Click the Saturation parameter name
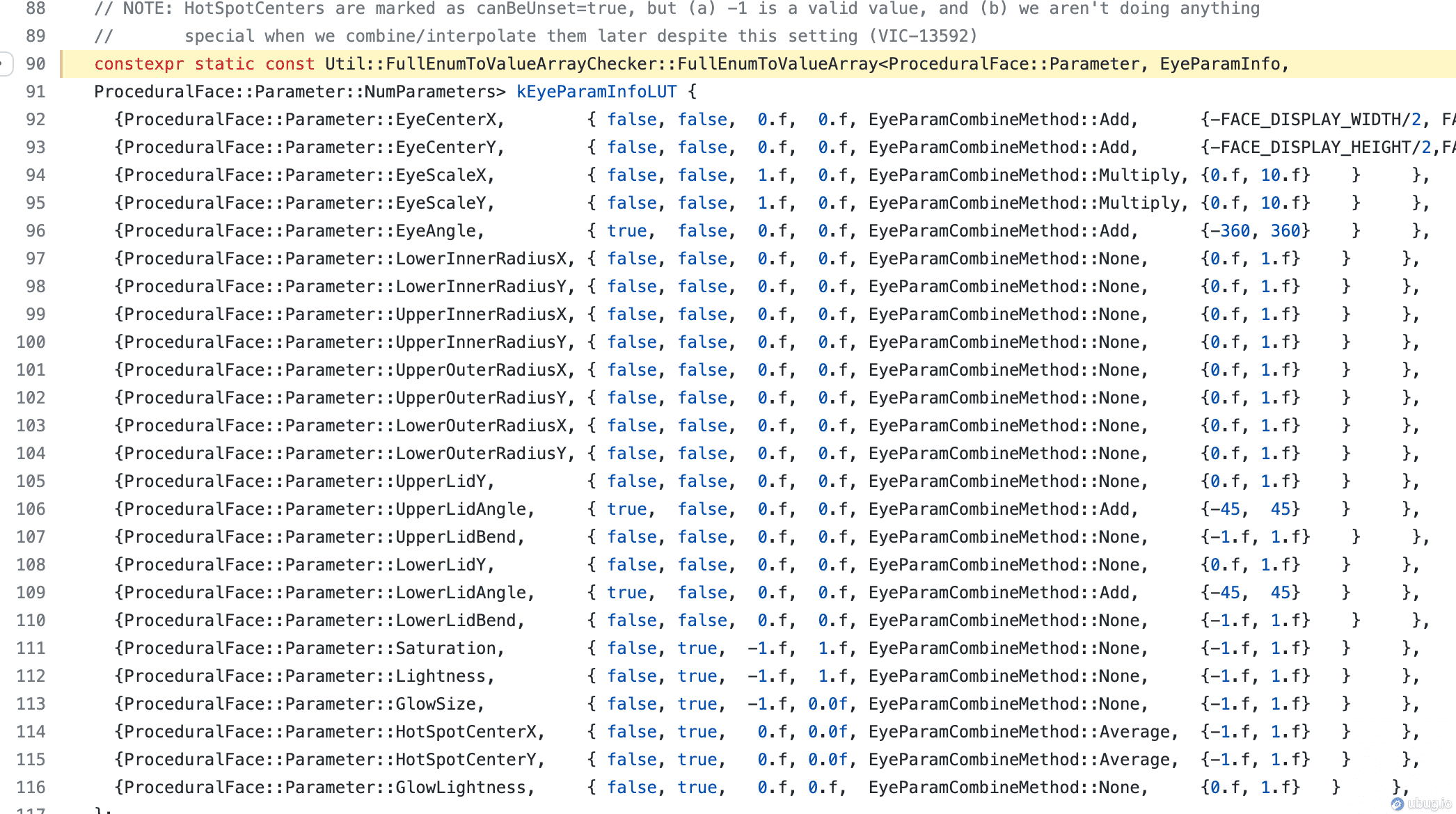Image resolution: width=1456 pixels, height=814 pixels. pyautogui.click(x=445, y=648)
